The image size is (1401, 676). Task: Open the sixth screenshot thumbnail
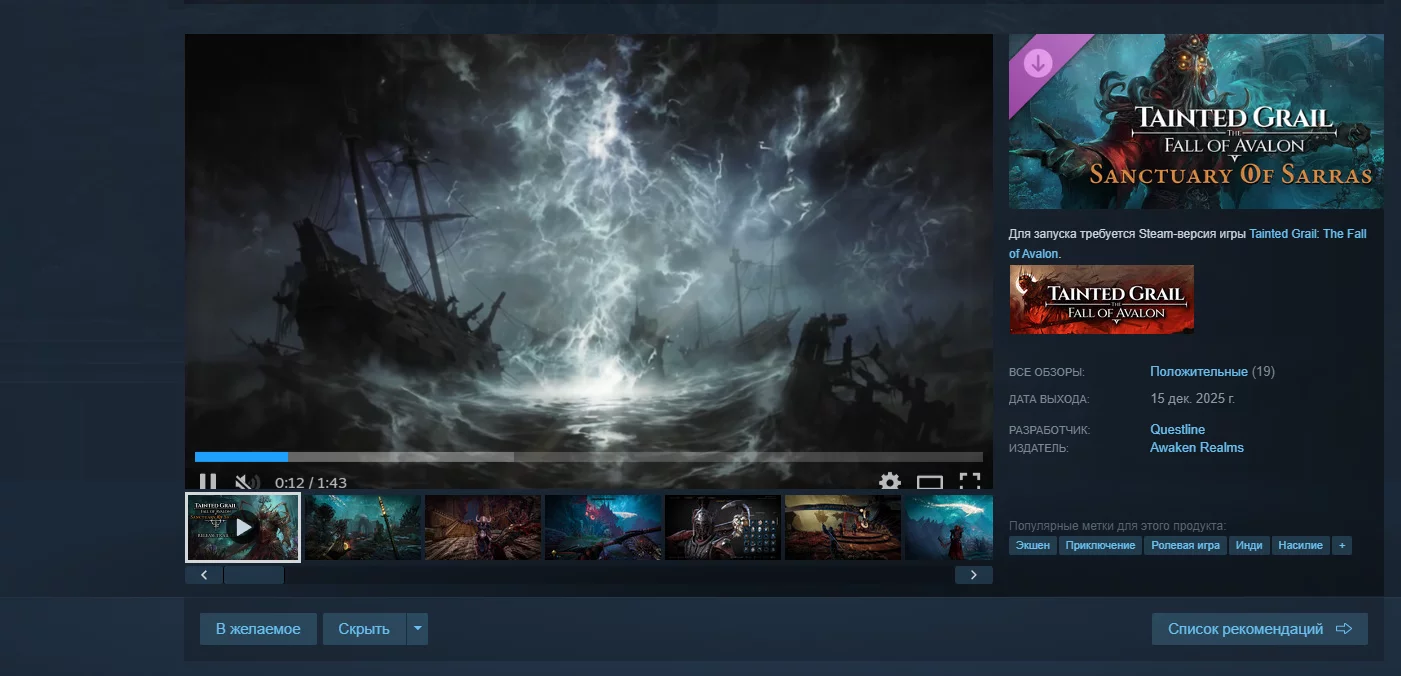[843, 527]
